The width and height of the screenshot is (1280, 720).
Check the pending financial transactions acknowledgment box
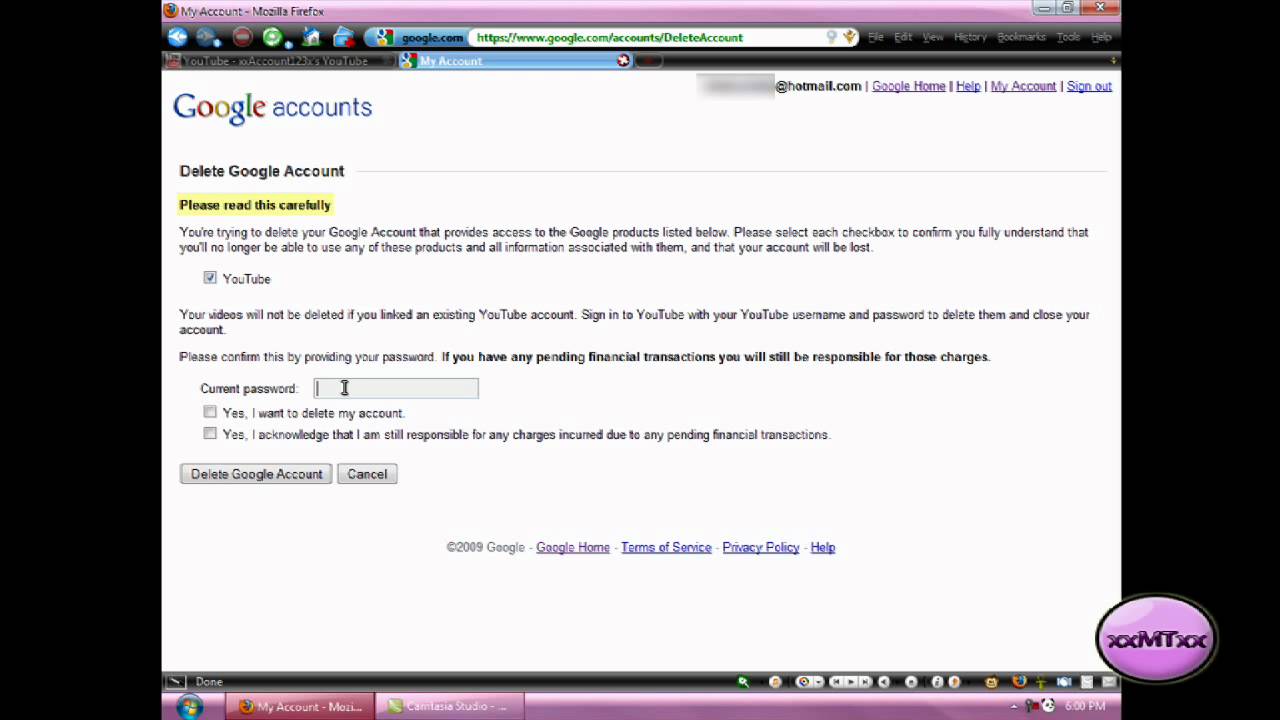(x=210, y=434)
